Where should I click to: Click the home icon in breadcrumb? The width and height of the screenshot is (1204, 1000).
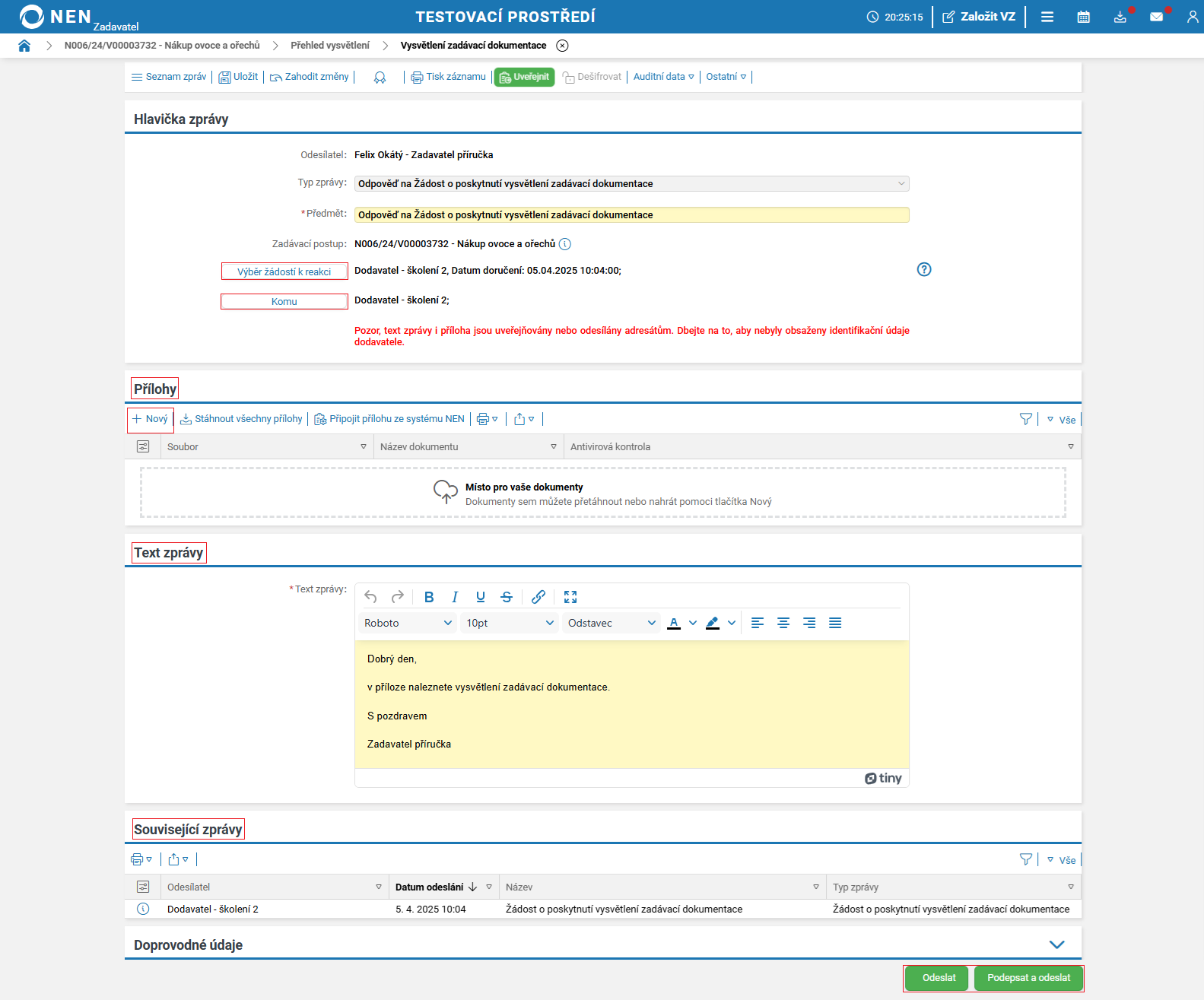24,46
